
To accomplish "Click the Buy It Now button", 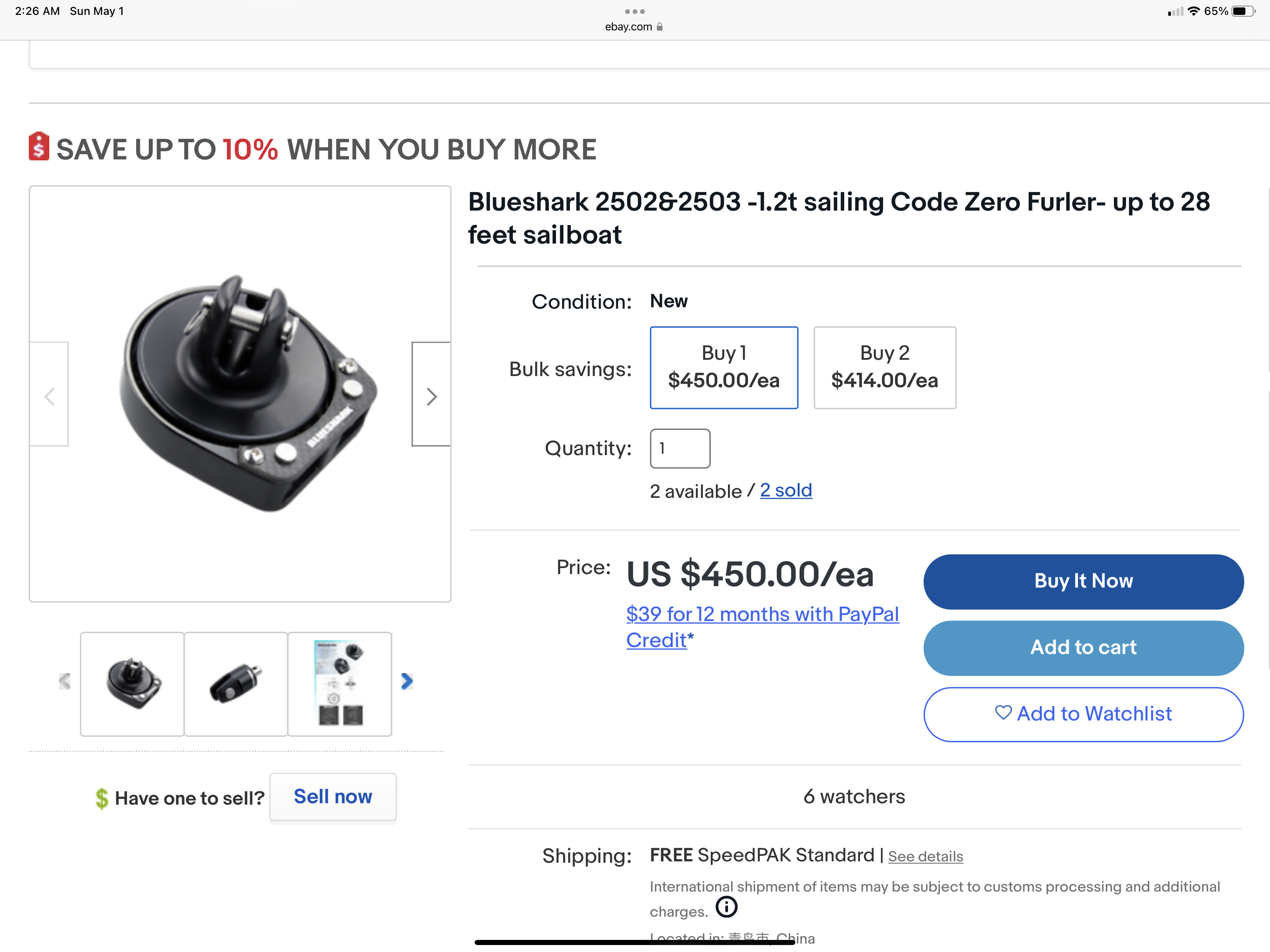I will tap(1083, 581).
